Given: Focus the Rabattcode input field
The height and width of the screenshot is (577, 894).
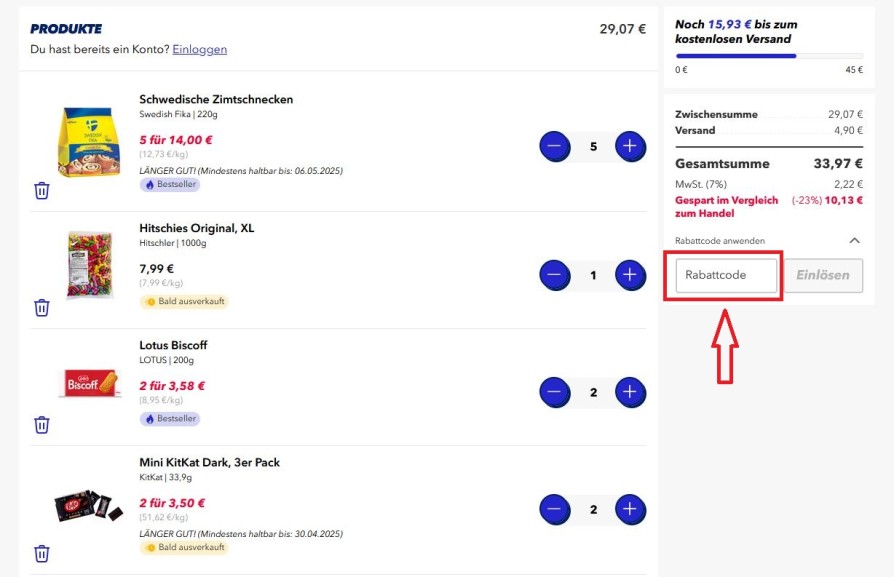Looking at the screenshot, I should tap(726, 275).
